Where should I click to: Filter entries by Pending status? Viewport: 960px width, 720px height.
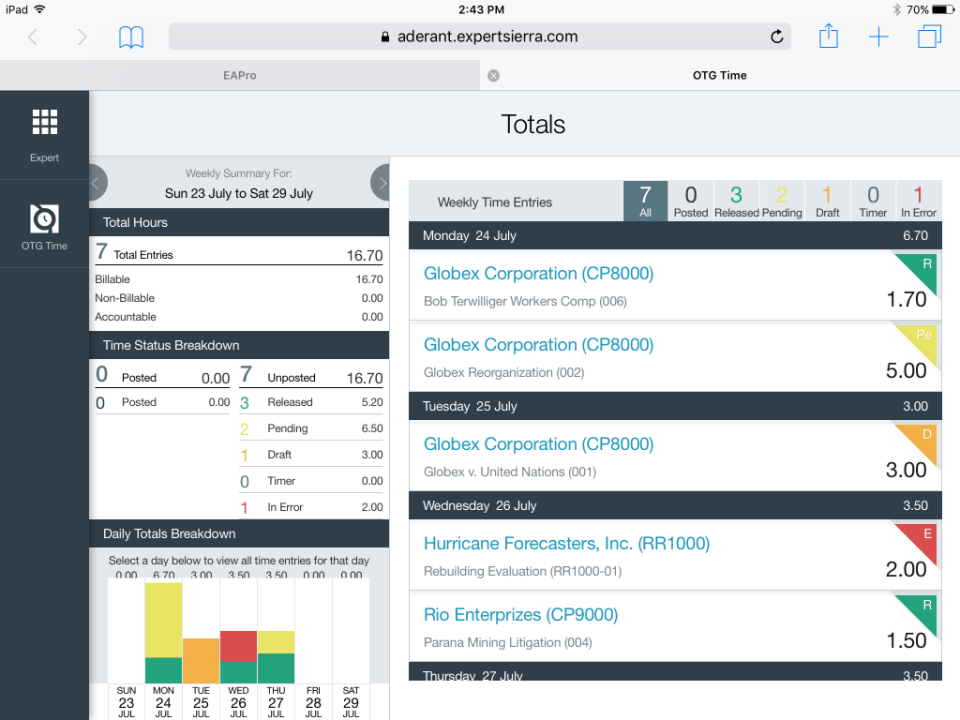[x=782, y=200]
